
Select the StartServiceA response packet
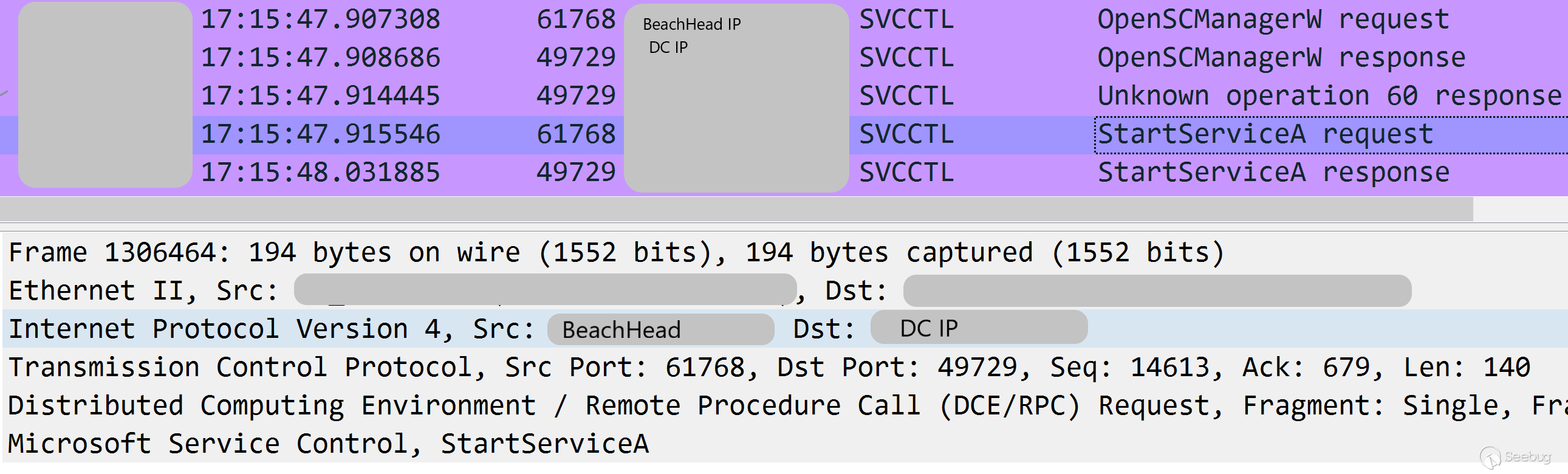point(1273,173)
